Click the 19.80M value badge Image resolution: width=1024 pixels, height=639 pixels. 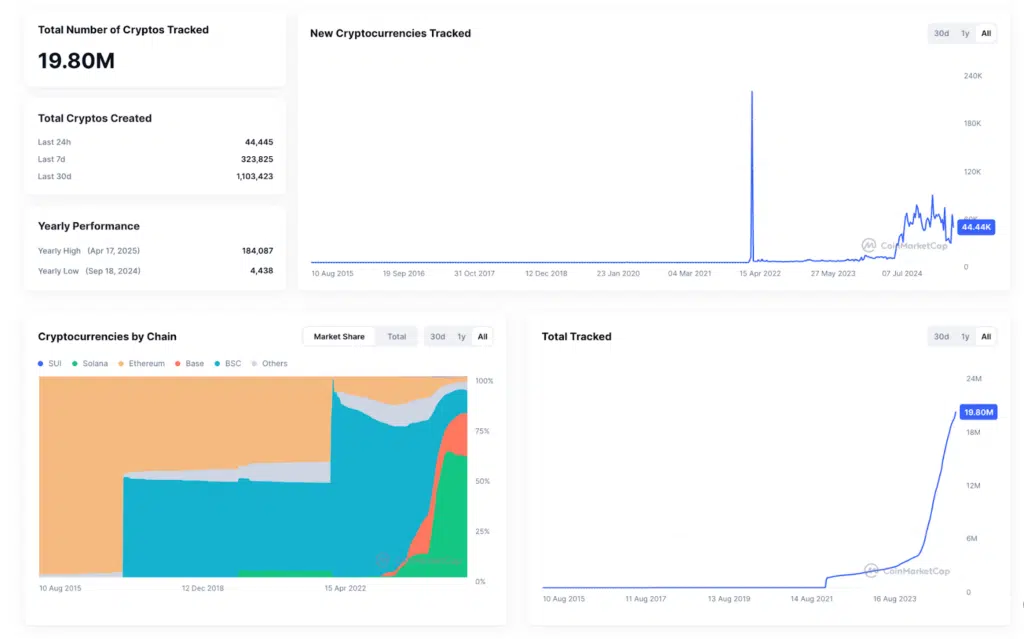coord(977,411)
